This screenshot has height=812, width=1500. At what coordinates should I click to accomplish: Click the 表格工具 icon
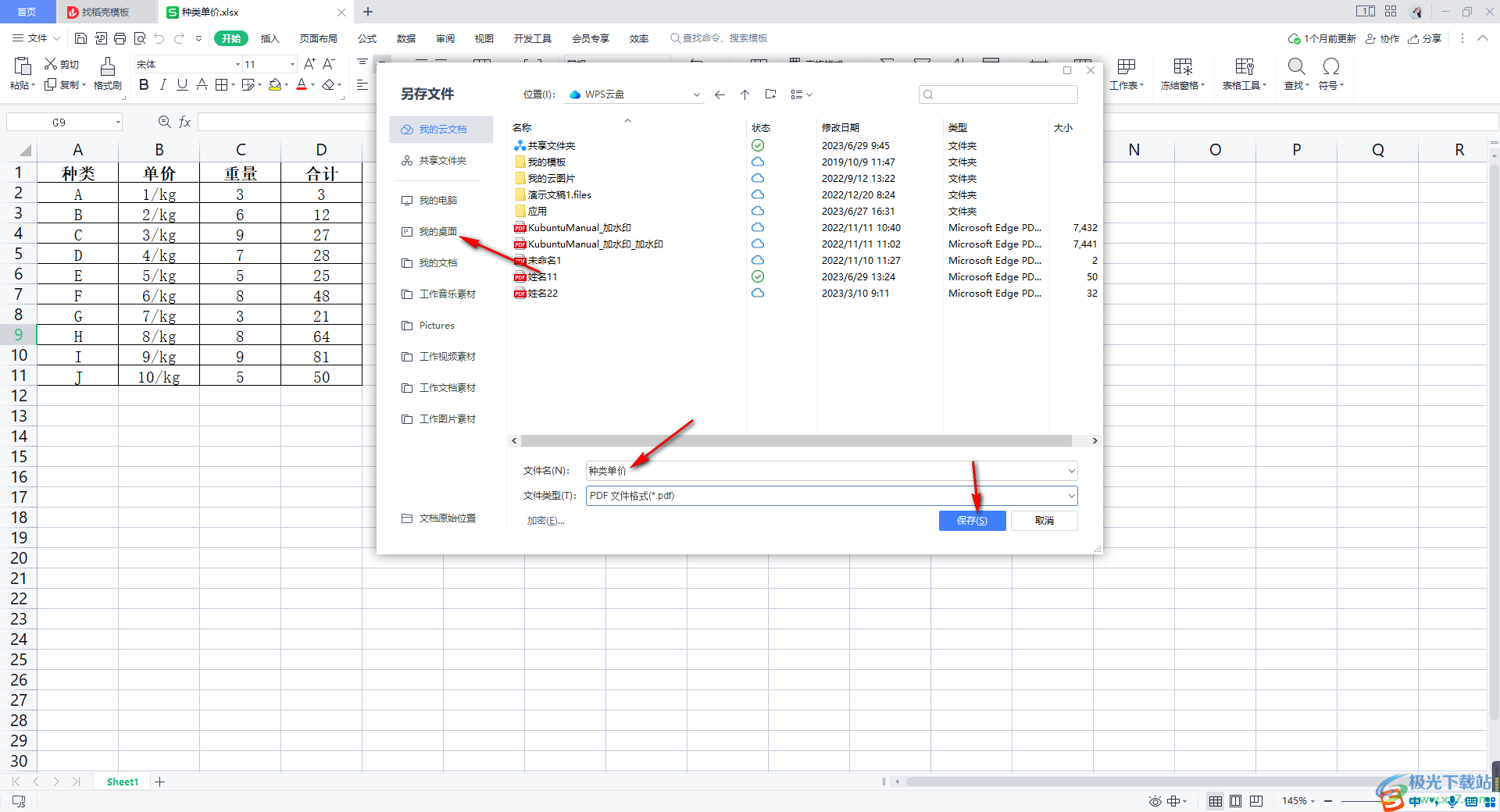[x=1245, y=66]
